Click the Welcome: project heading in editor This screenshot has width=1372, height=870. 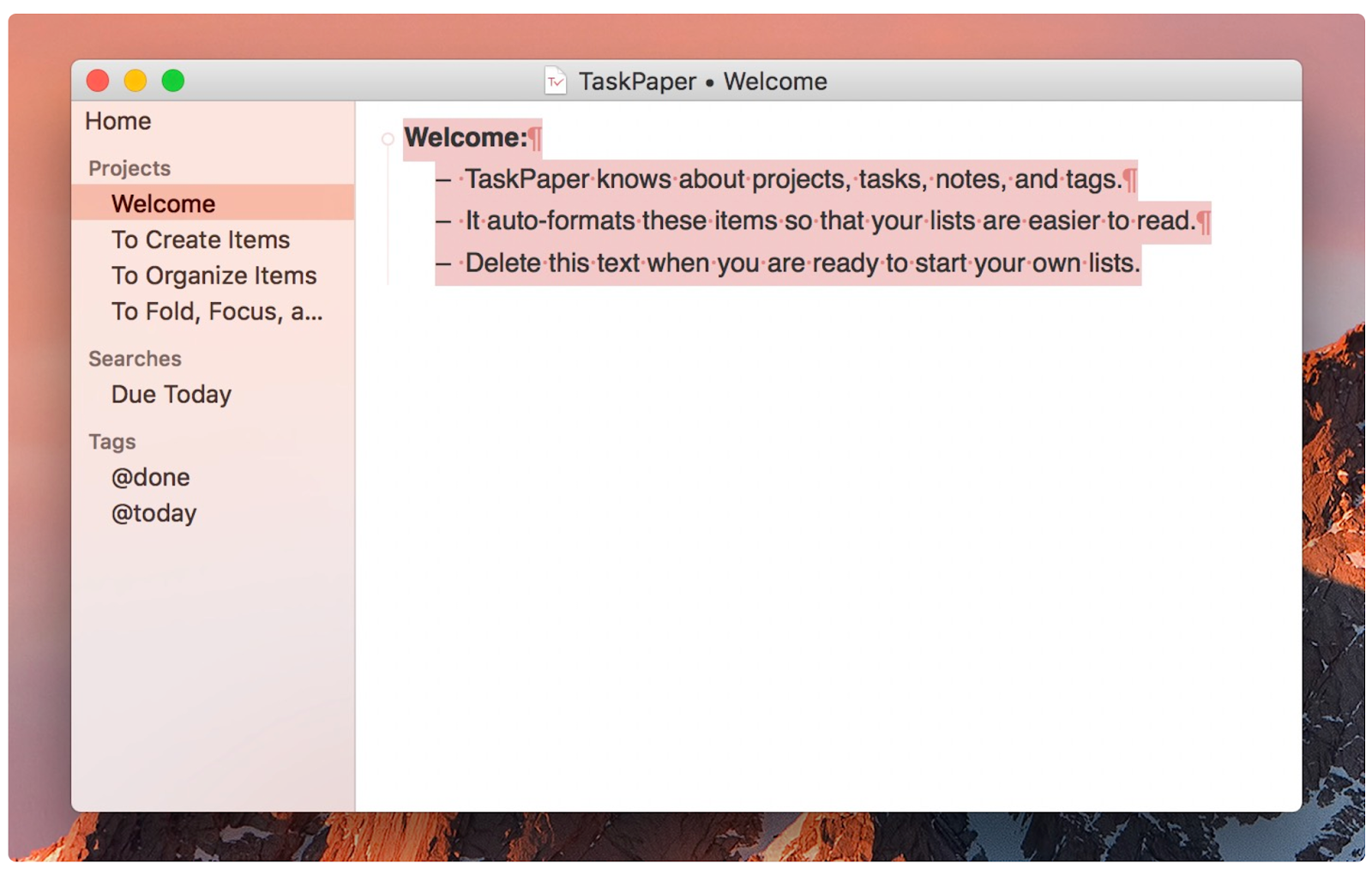tap(466, 137)
